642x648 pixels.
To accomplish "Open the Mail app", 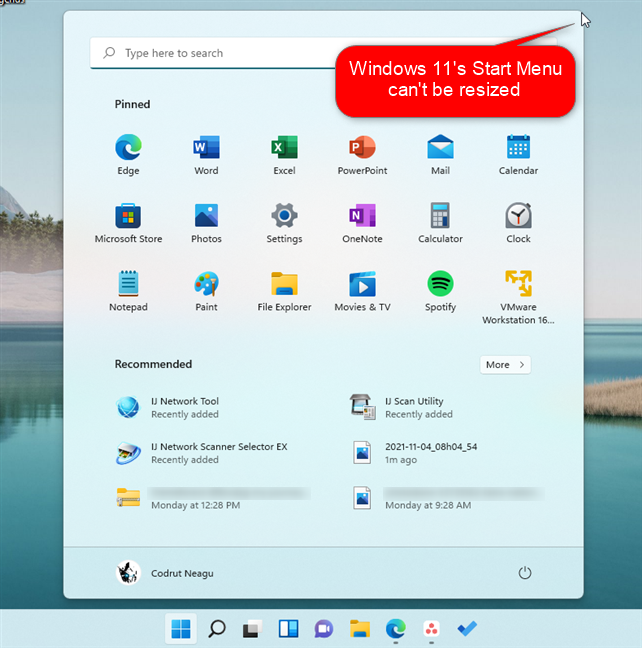I will [440, 154].
